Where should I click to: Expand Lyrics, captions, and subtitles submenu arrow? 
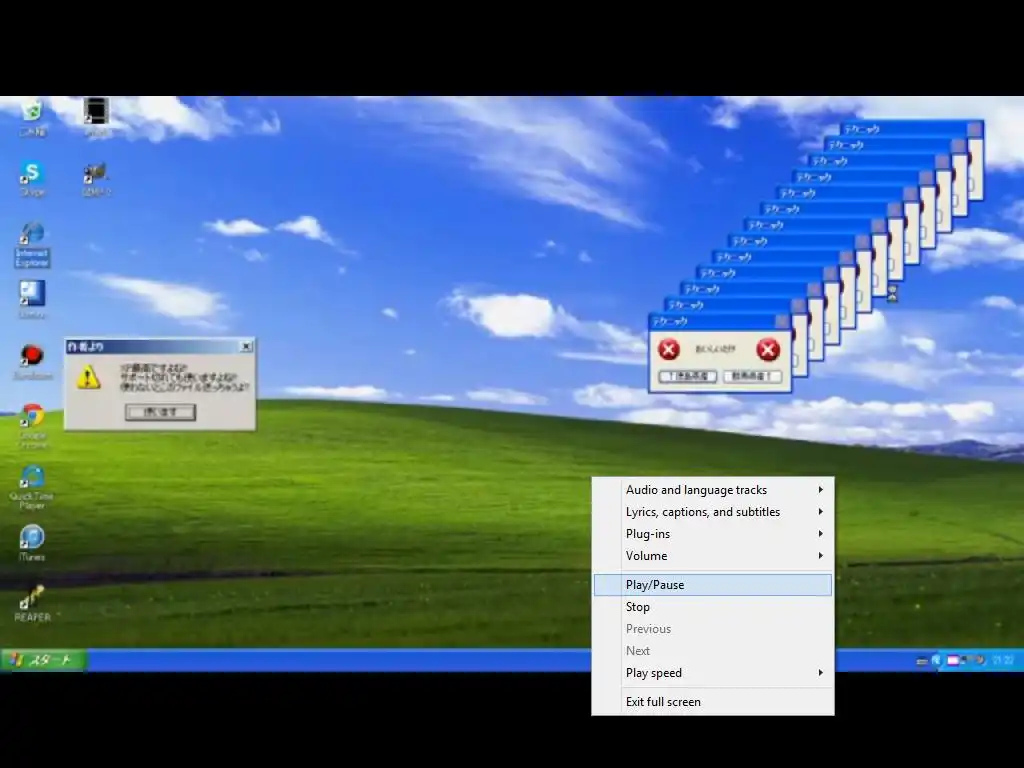point(821,512)
